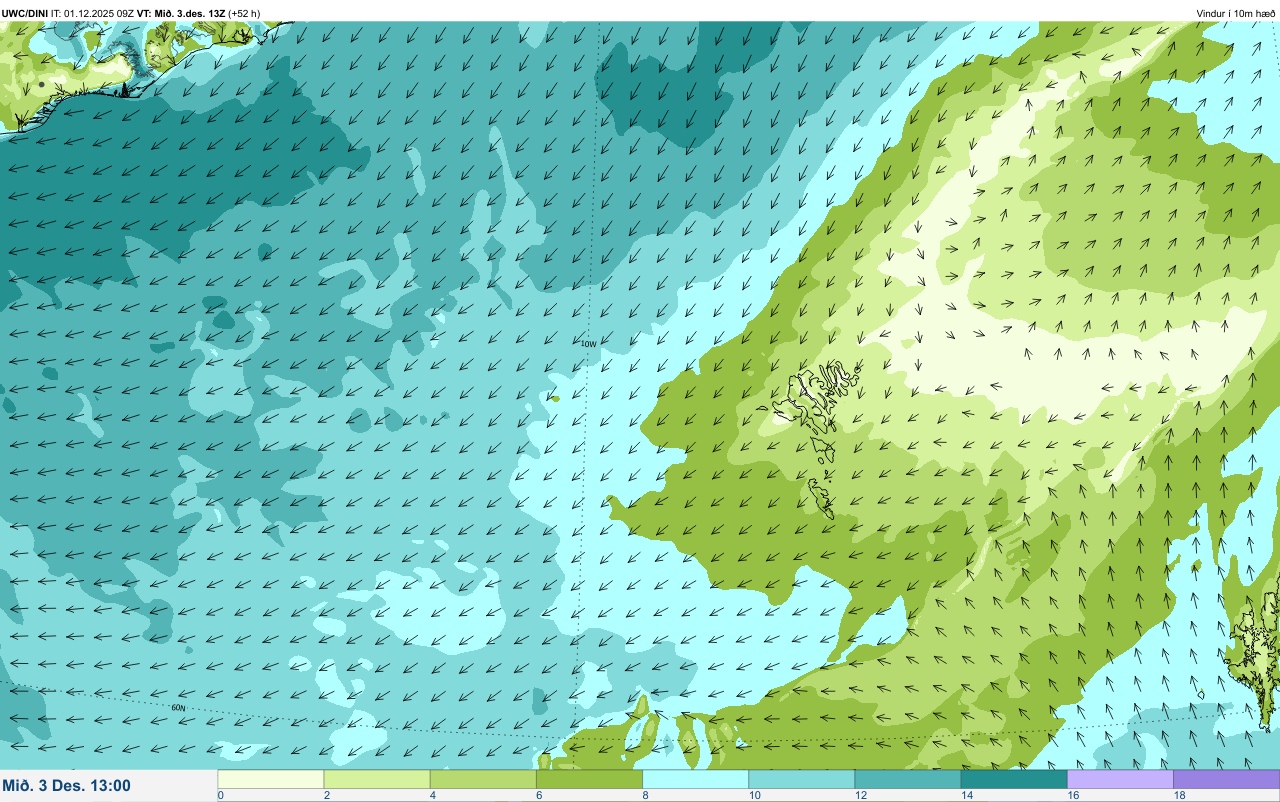Viewport: 1280px width, 802px height.
Task: Click the 8–10 m/s light cyan legend swatch
Action: click(x=695, y=779)
